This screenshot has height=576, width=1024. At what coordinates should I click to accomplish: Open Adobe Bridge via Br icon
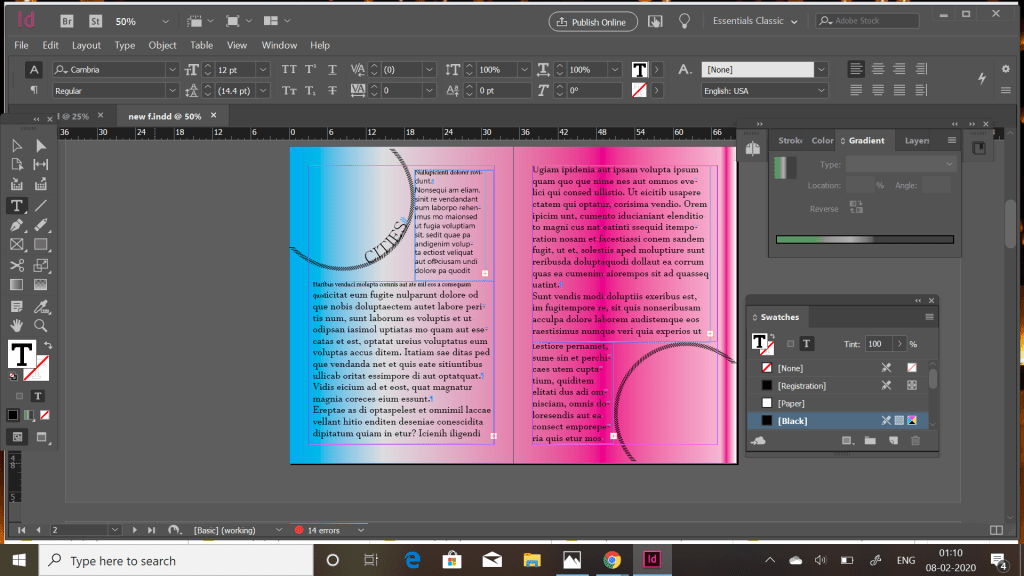pyautogui.click(x=66, y=21)
